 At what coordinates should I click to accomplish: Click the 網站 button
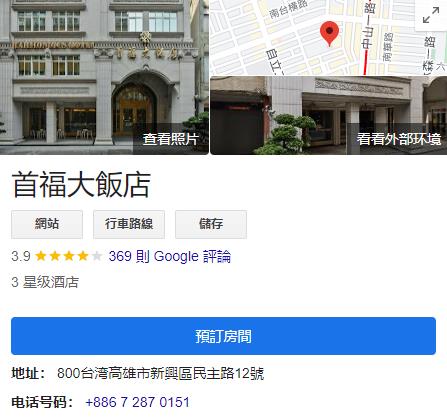click(x=47, y=224)
